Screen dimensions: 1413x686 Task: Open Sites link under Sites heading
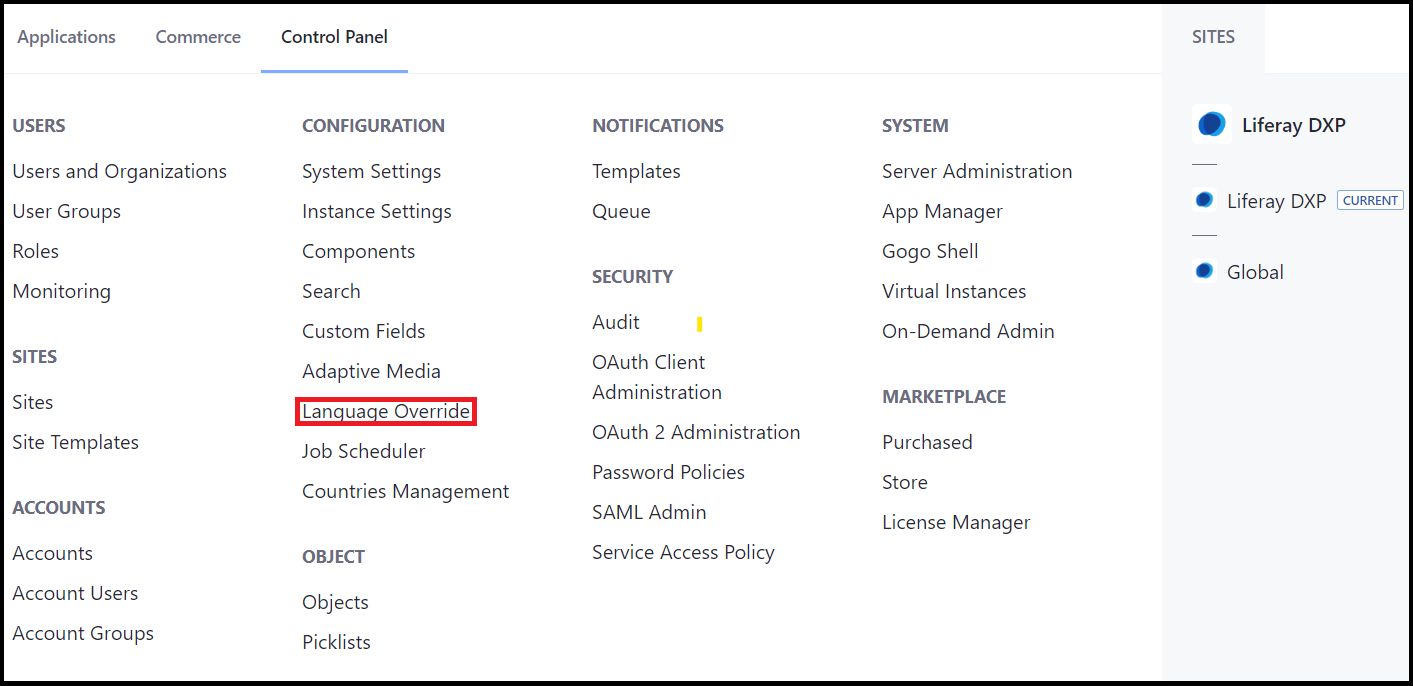pyautogui.click(x=32, y=402)
